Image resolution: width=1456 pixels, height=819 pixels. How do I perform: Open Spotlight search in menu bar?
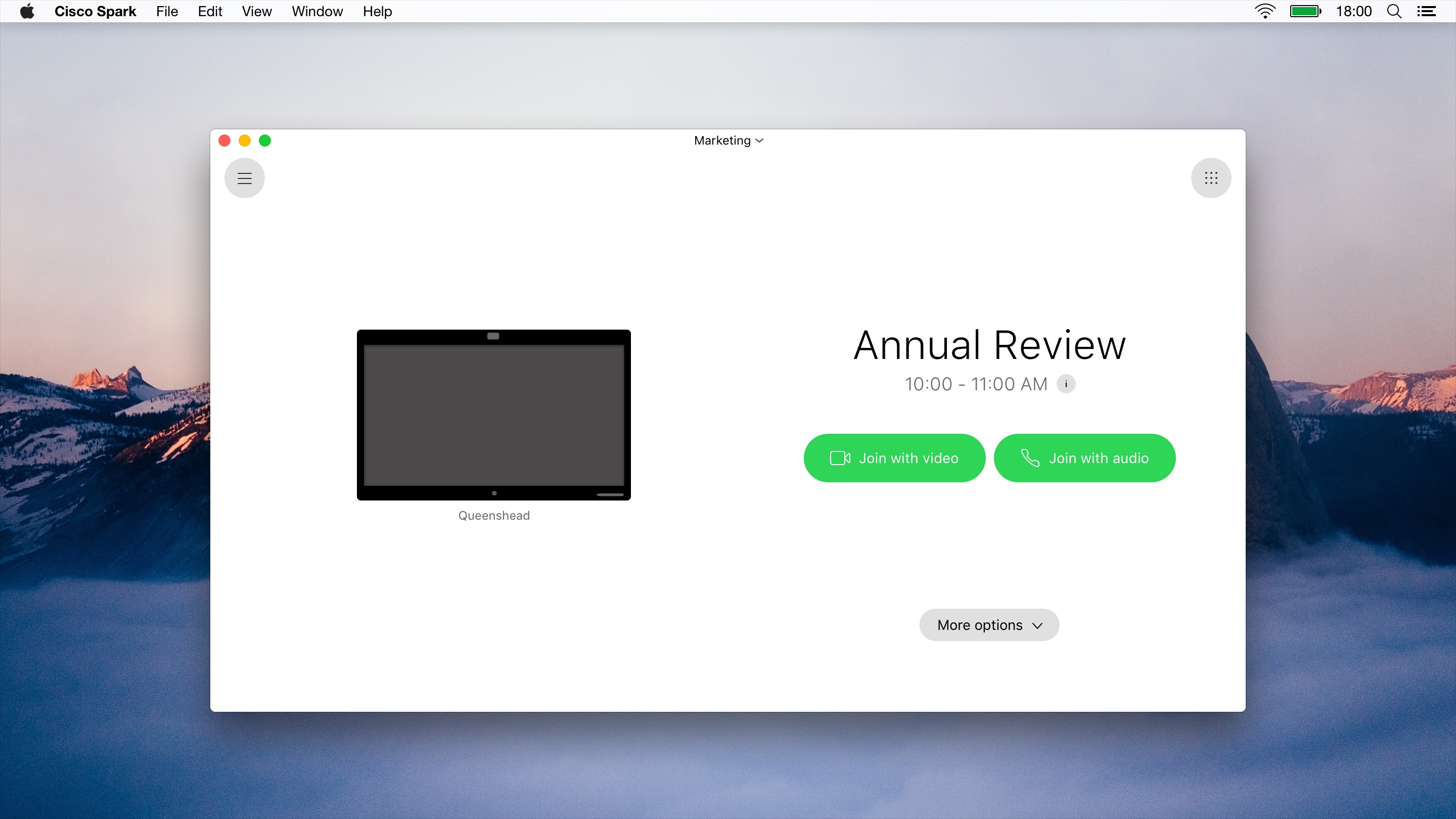pyautogui.click(x=1394, y=11)
